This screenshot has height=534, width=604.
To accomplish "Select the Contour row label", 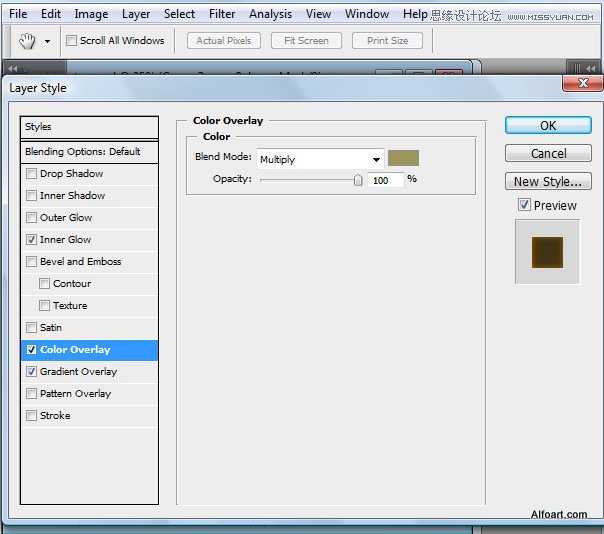I will point(72,284).
